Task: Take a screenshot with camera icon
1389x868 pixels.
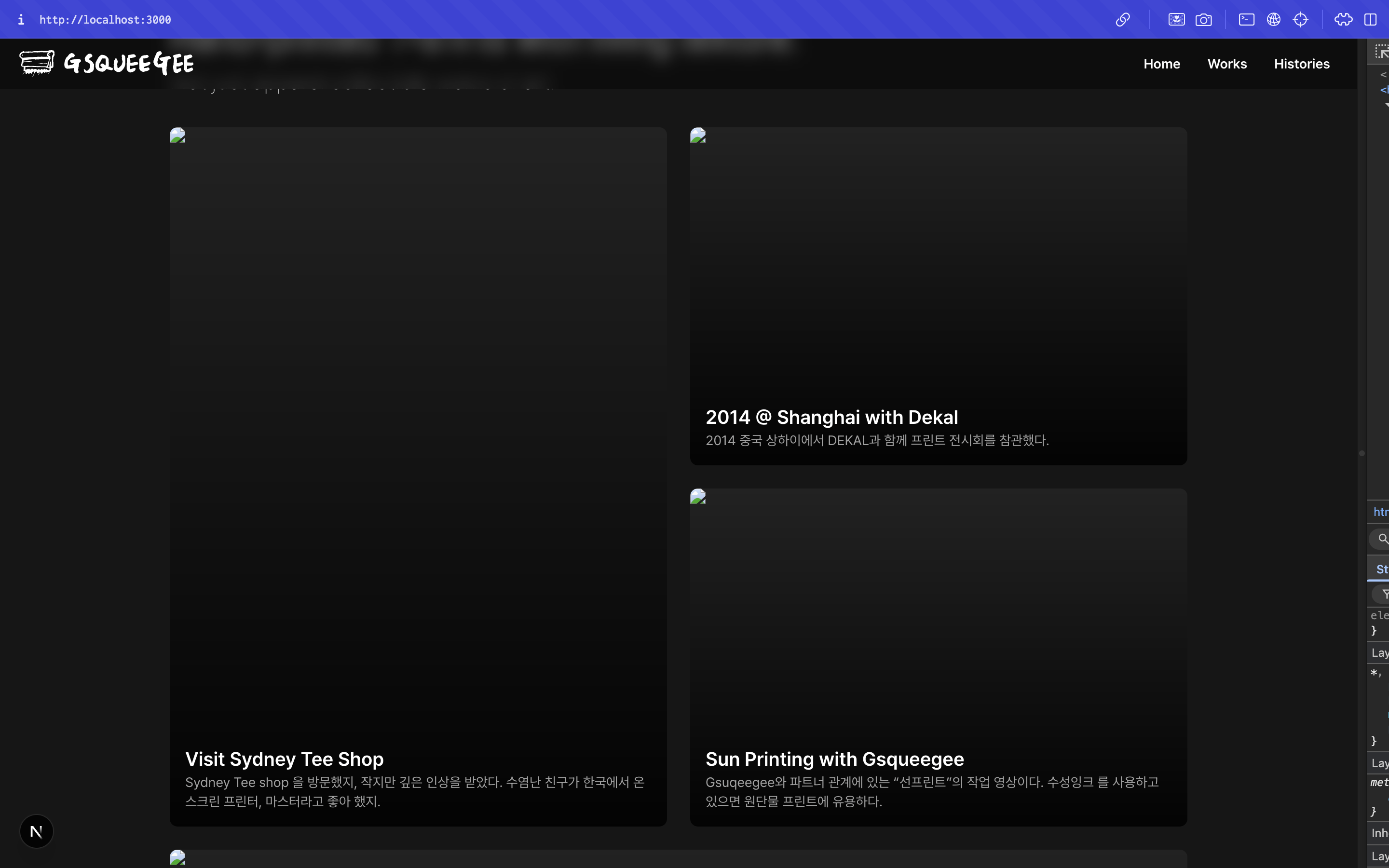Action: pyautogui.click(x=1204, y=19)
